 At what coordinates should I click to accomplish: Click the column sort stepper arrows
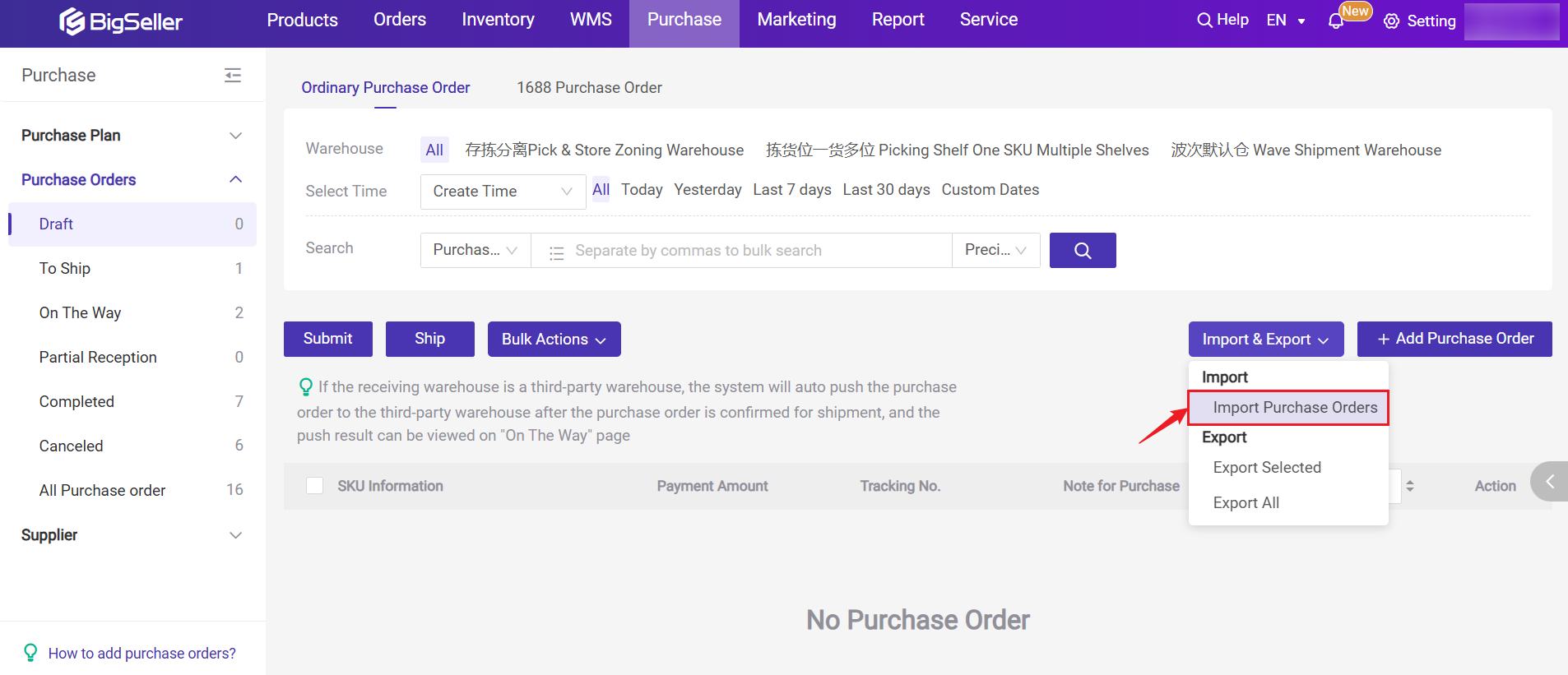coord(1409,486)
